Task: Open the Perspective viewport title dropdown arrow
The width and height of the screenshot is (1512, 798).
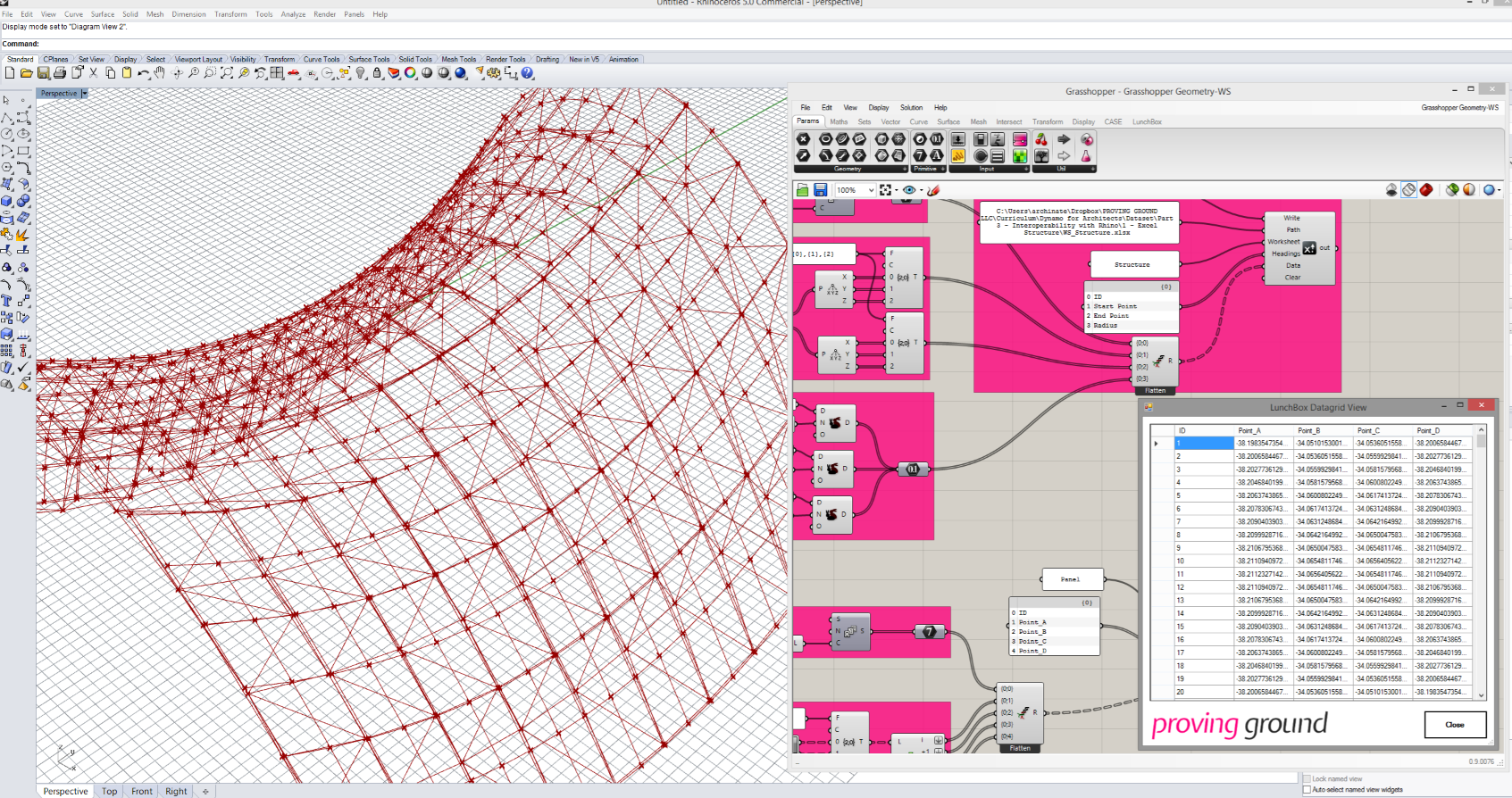Action: [85, 94]
